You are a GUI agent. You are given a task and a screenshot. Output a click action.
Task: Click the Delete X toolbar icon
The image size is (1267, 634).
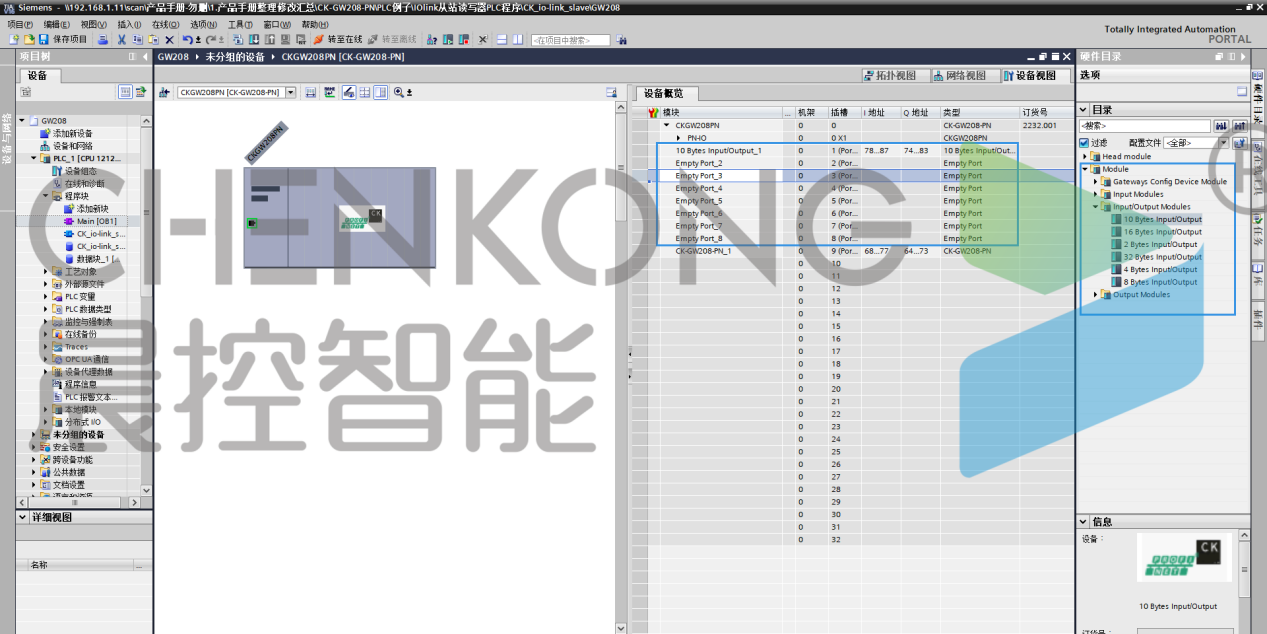[169, 40]
